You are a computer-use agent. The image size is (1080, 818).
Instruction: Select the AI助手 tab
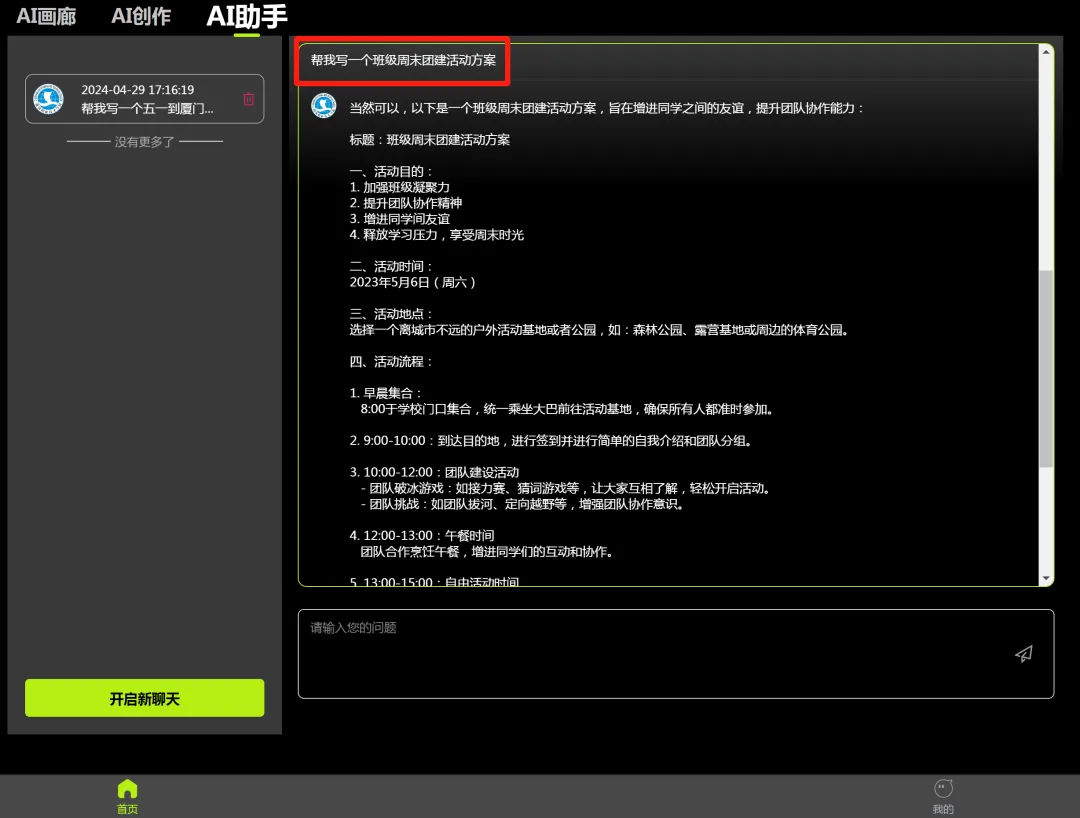pos(246,16)
